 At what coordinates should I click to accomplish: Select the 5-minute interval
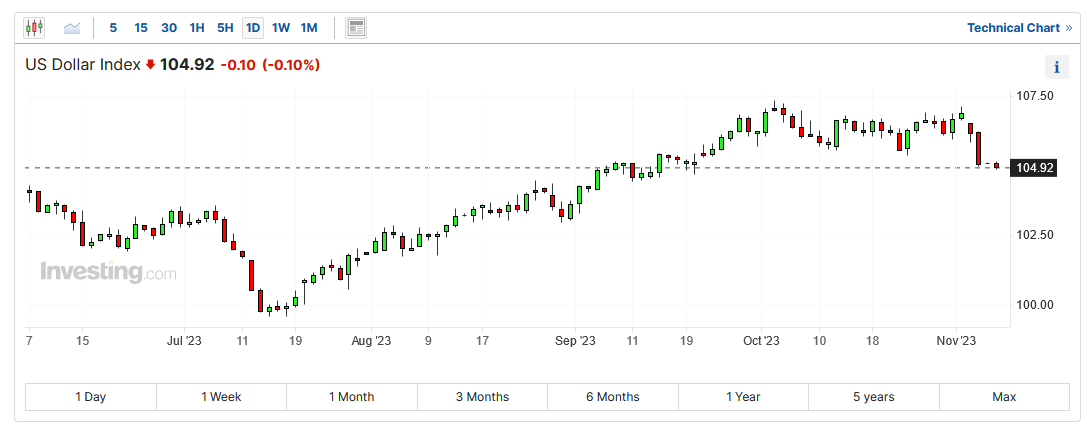(x=113, y=28)
